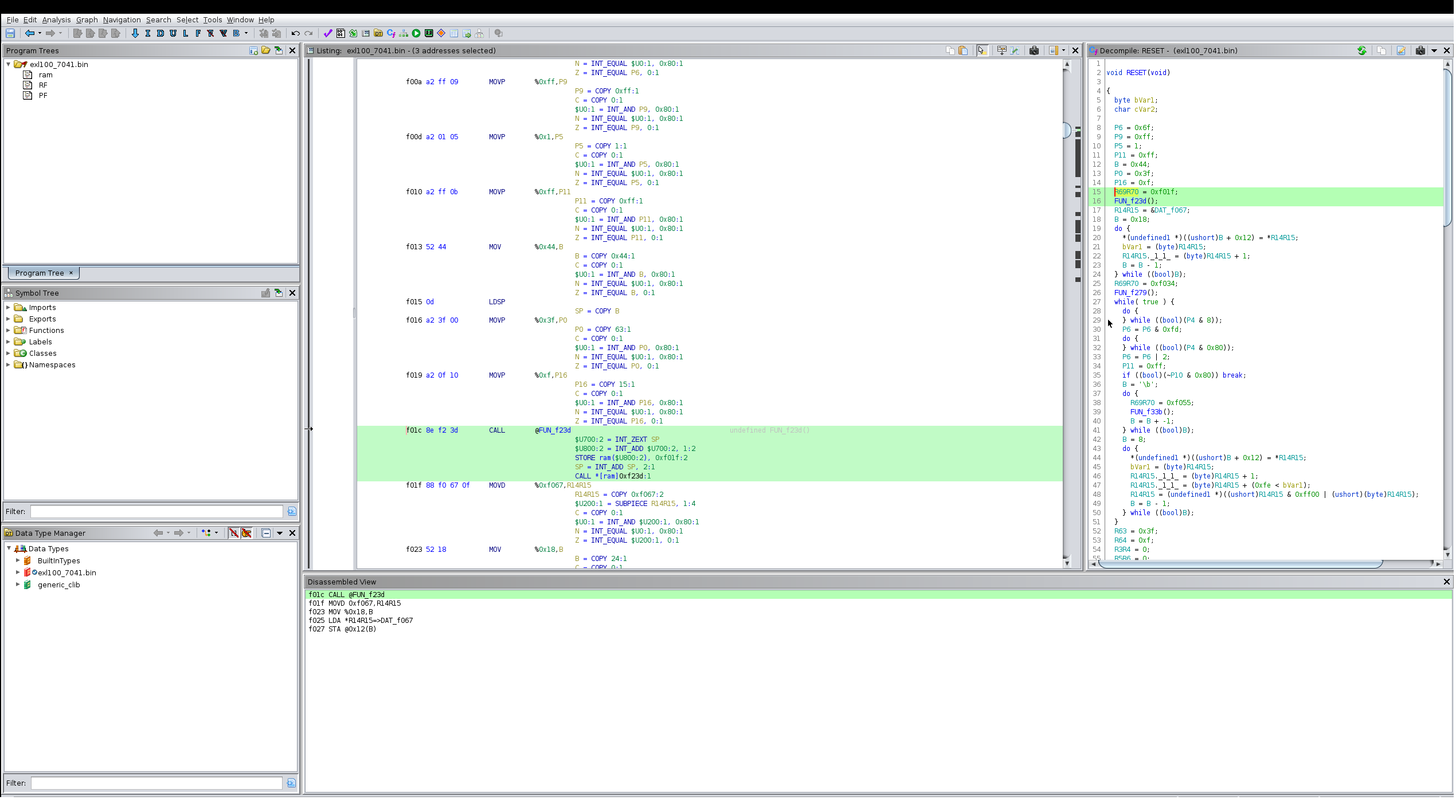This screenshot has height=812, width=1456.
Task: Click the orange diamond toolbar icon
Action: [x=441, y=33]
